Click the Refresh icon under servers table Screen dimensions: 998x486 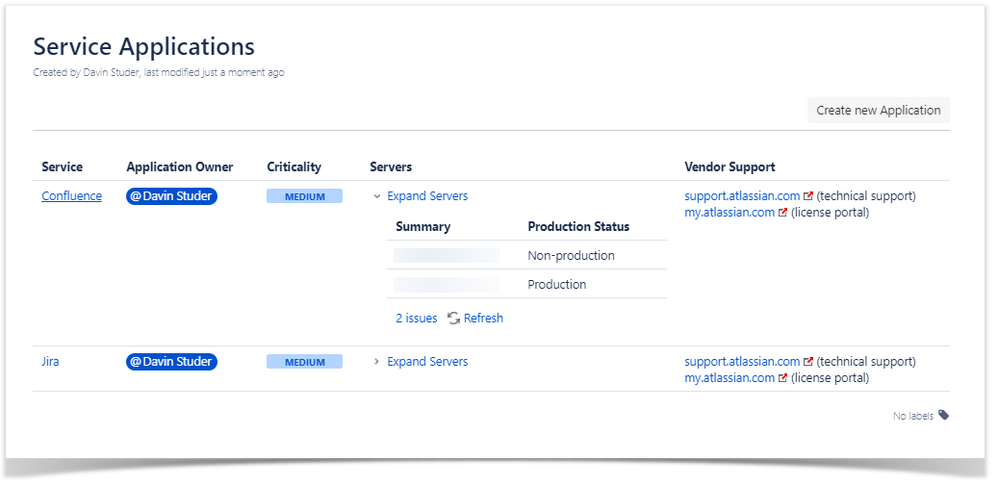pos(454,318)
